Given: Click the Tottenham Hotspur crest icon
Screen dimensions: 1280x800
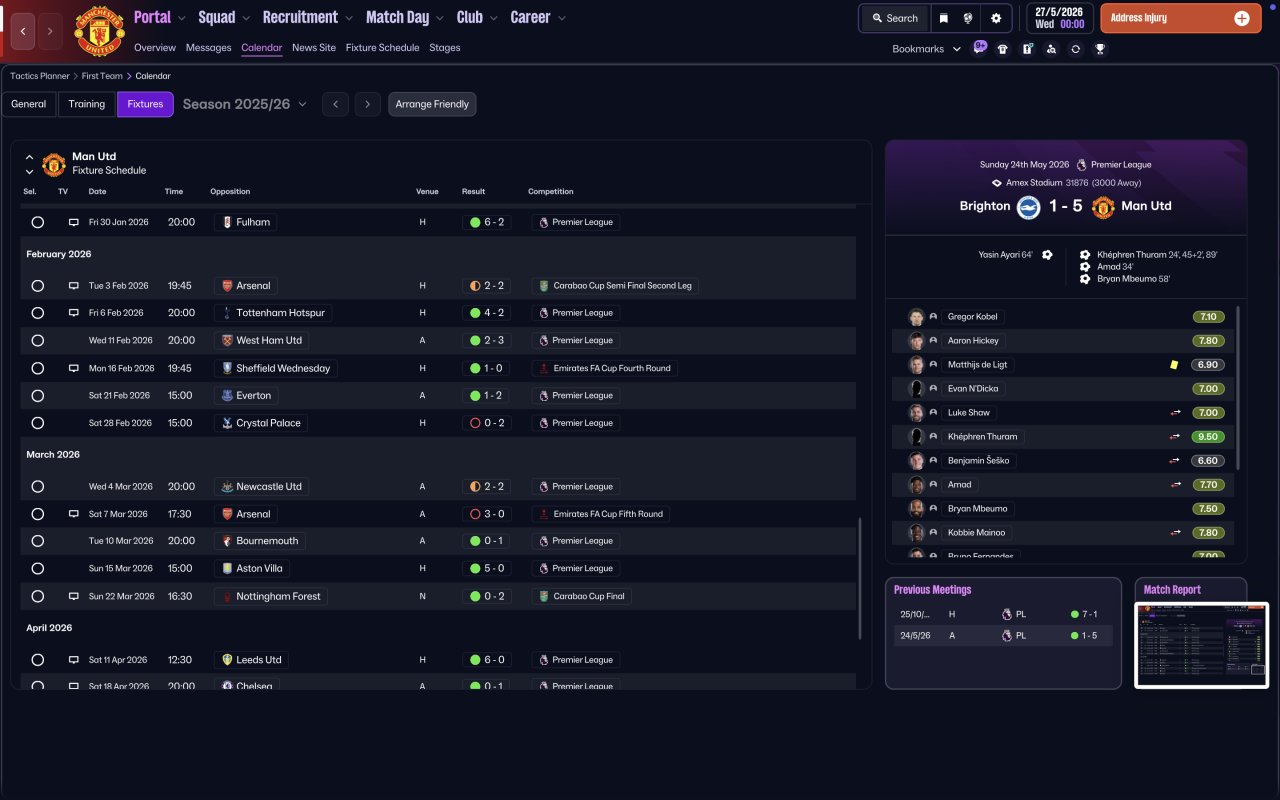Looking at the screenshot, I should coord(227,313).
